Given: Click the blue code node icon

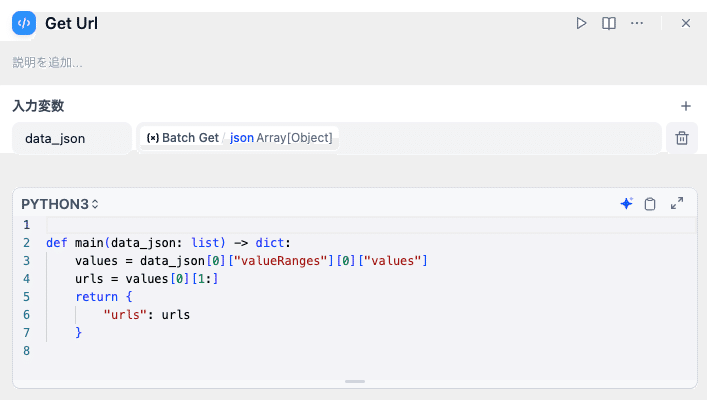Looking at the screenshot, I should click(x=24, y=23).
